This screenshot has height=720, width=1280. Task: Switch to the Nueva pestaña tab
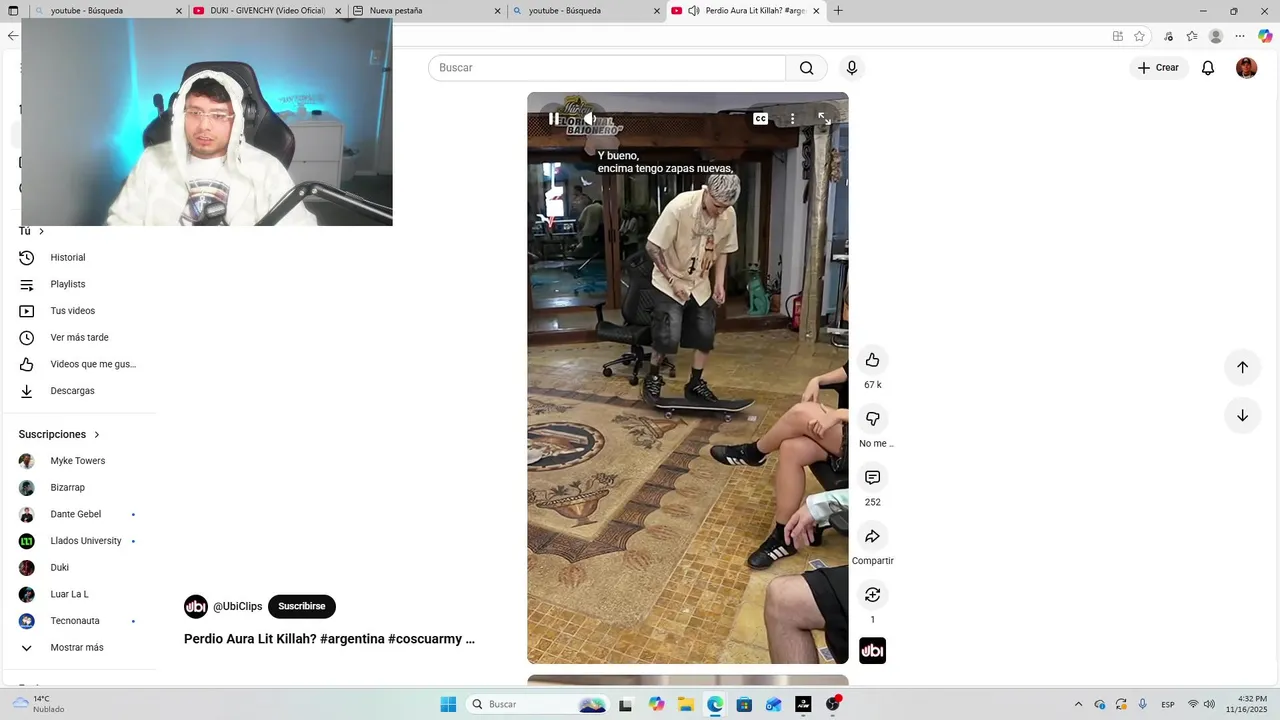427,11
